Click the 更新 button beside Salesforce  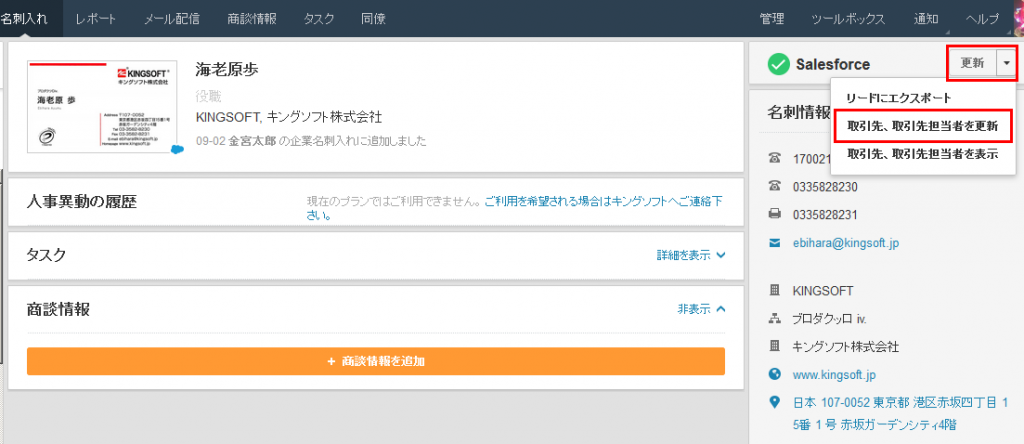pyautogui.click(x=972, y=63)
